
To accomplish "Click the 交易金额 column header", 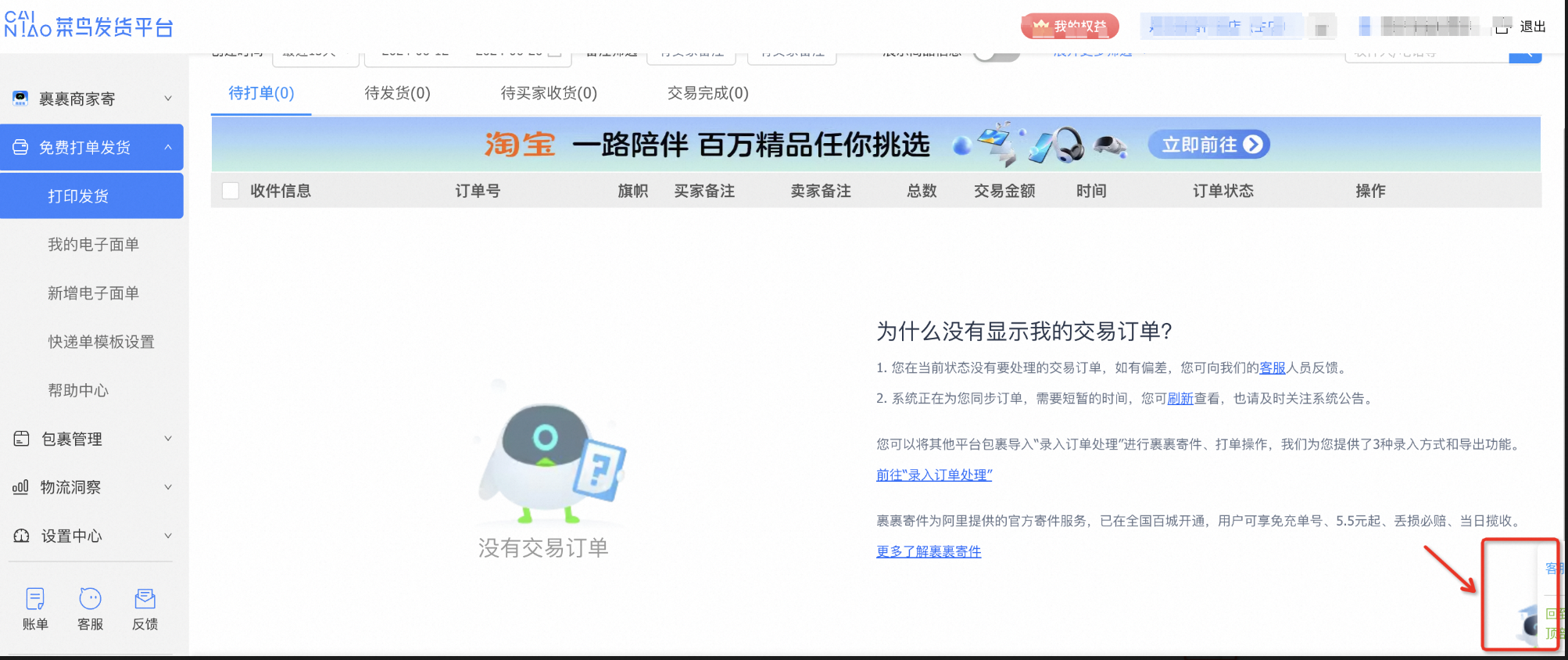I will tap(1004, 191).
